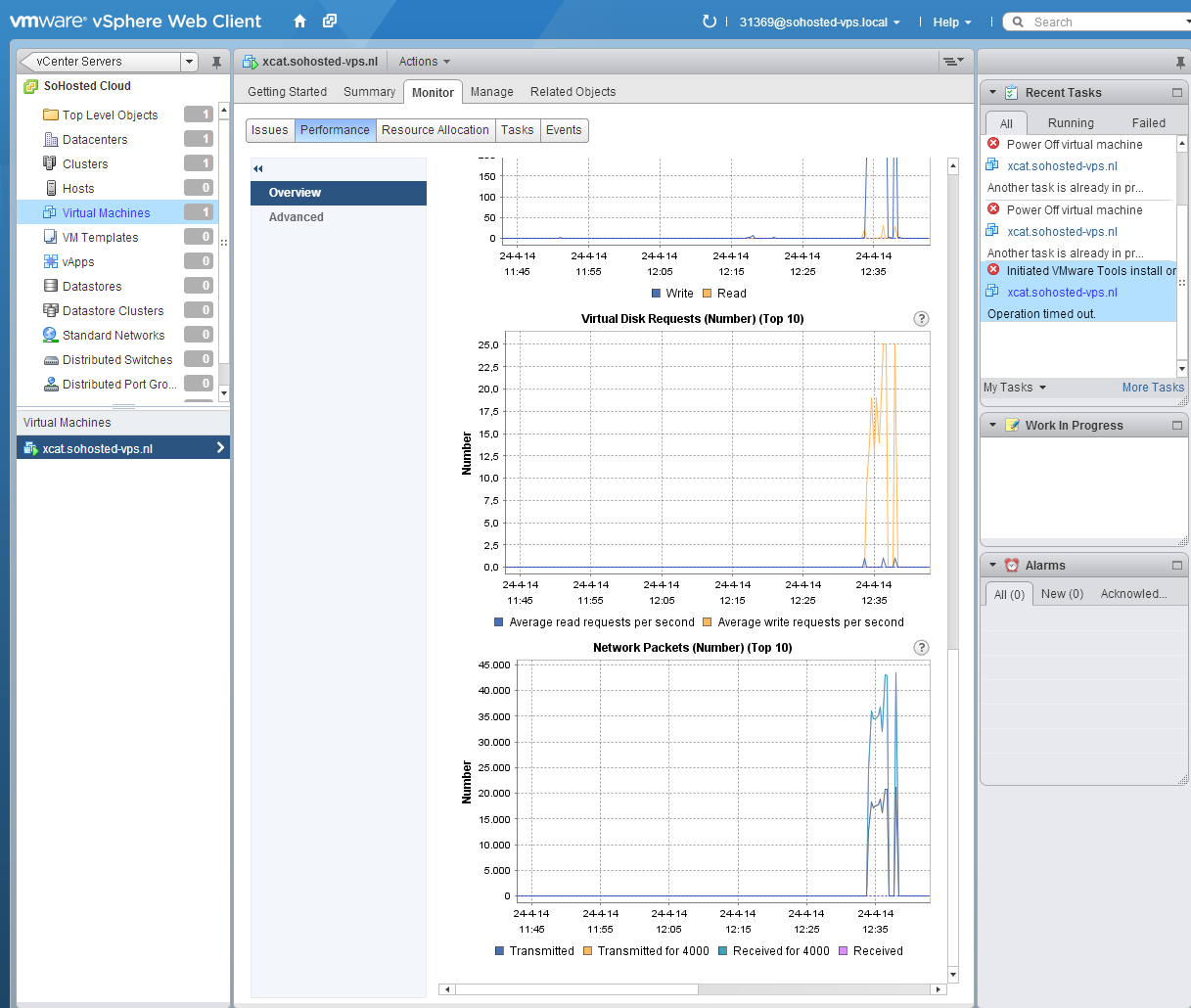
Task: Show only Failed tasks
Action: coord(1148,123)
